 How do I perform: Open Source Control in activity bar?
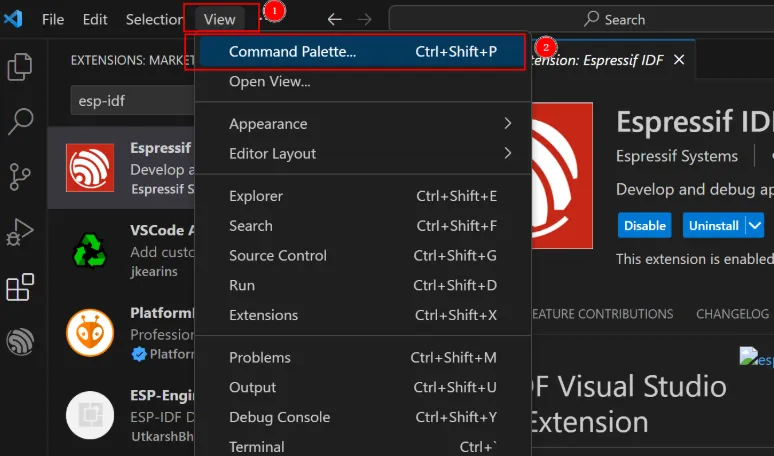(20, 177)
